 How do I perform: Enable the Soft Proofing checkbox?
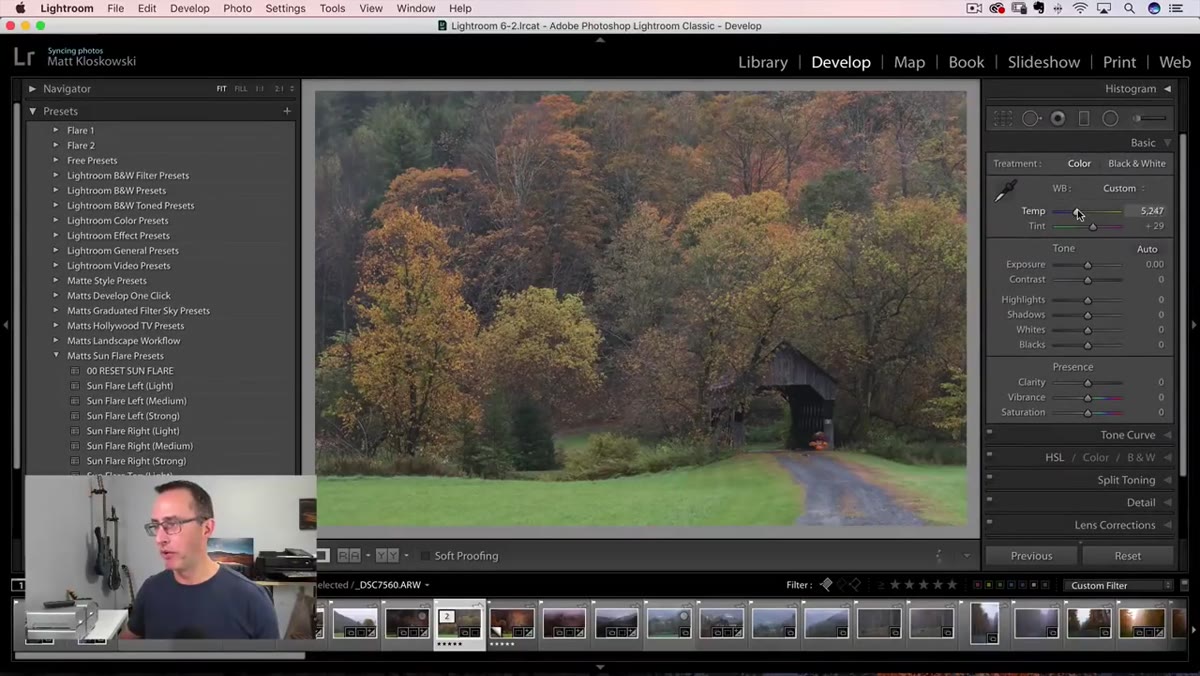[425, 556]
